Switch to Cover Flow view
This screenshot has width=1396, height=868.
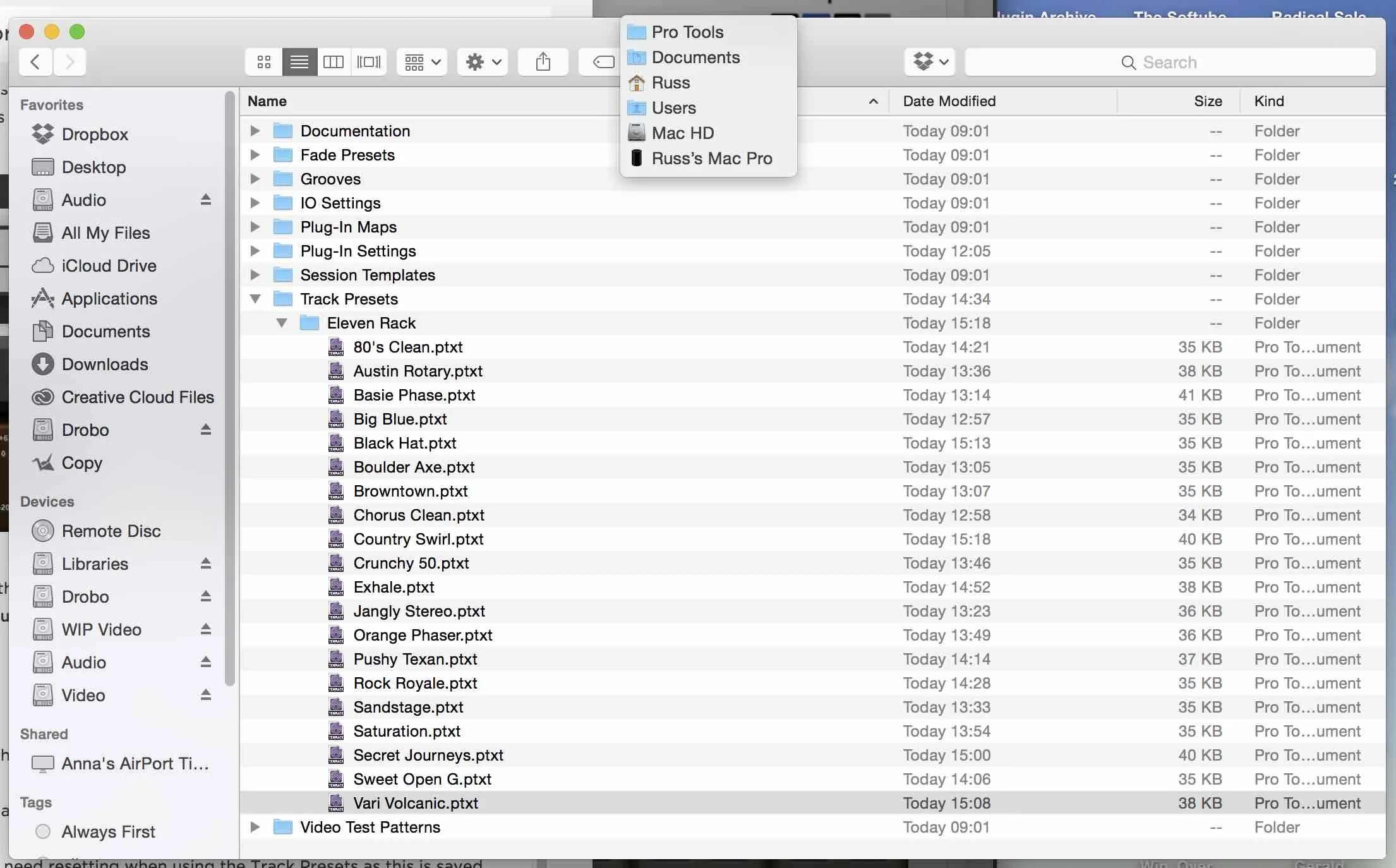tap(369, 62)
